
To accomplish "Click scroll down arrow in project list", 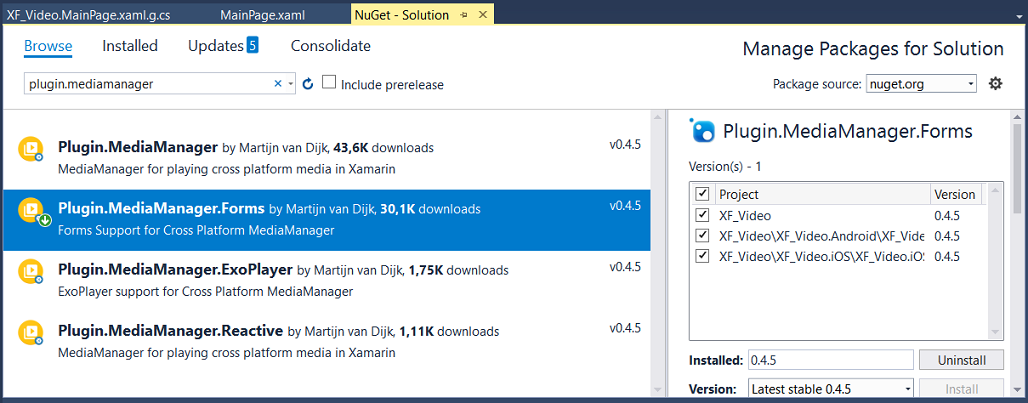I will point(993,332).
